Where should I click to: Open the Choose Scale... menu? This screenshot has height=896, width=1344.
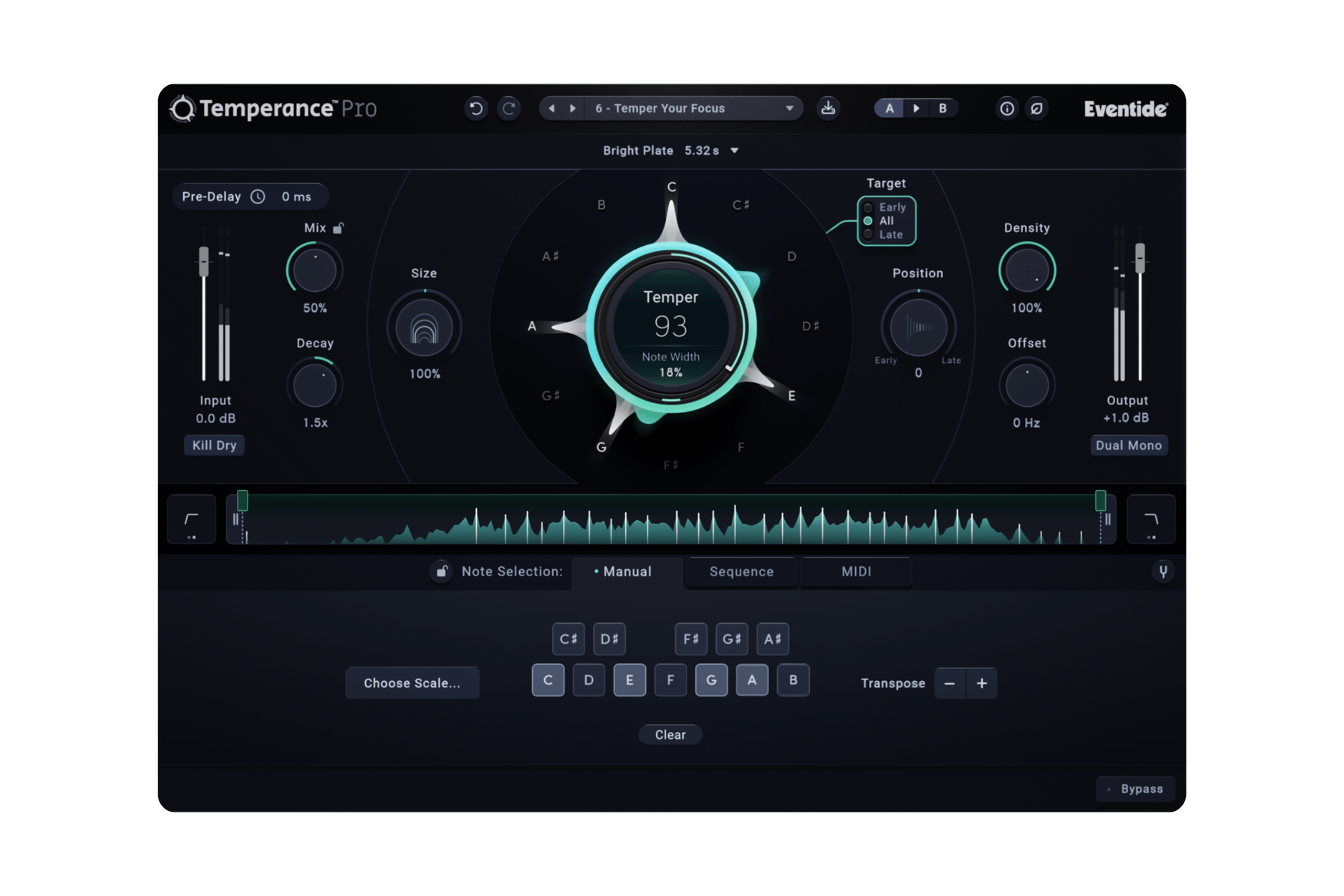coord(412,683)
